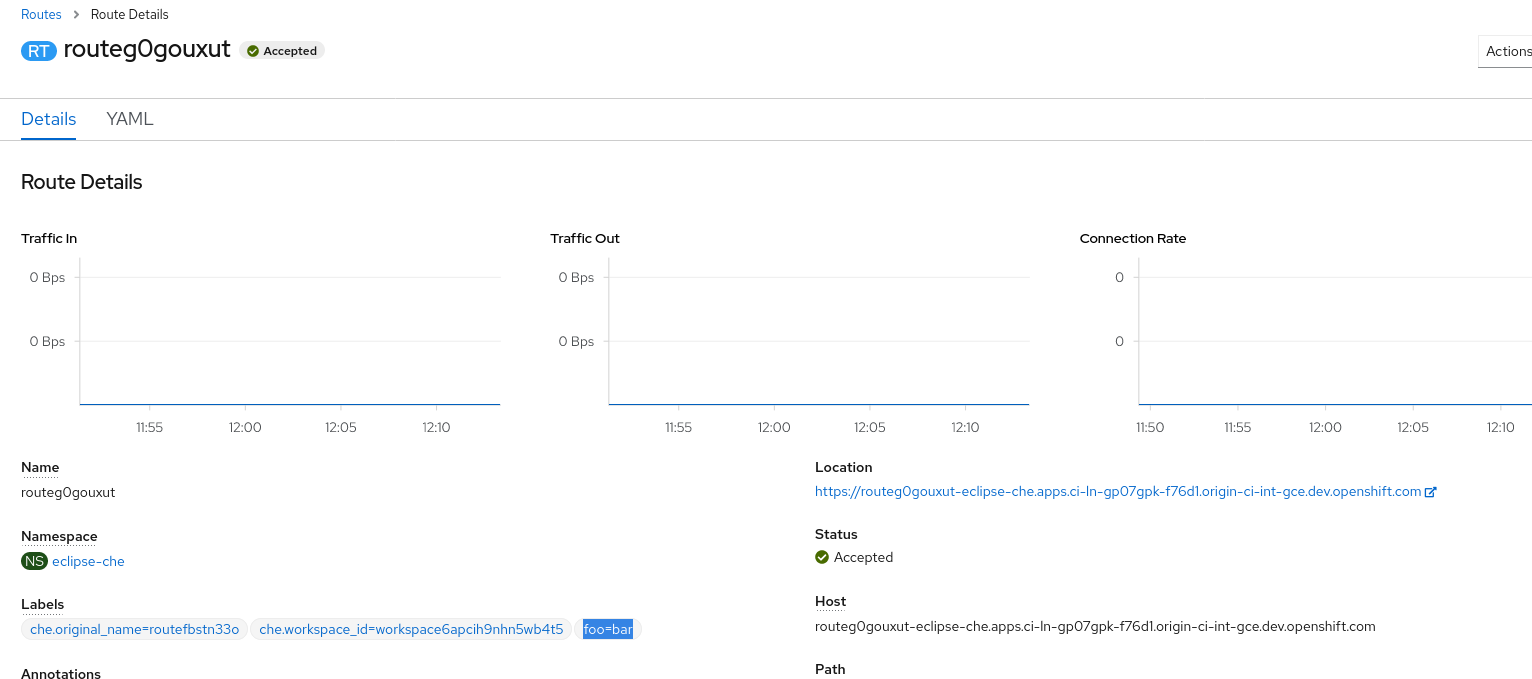This screenshot has height=679, width=1532.
Task: Select the che.workspace_id label chip
Action: click(x=411, y=629)
